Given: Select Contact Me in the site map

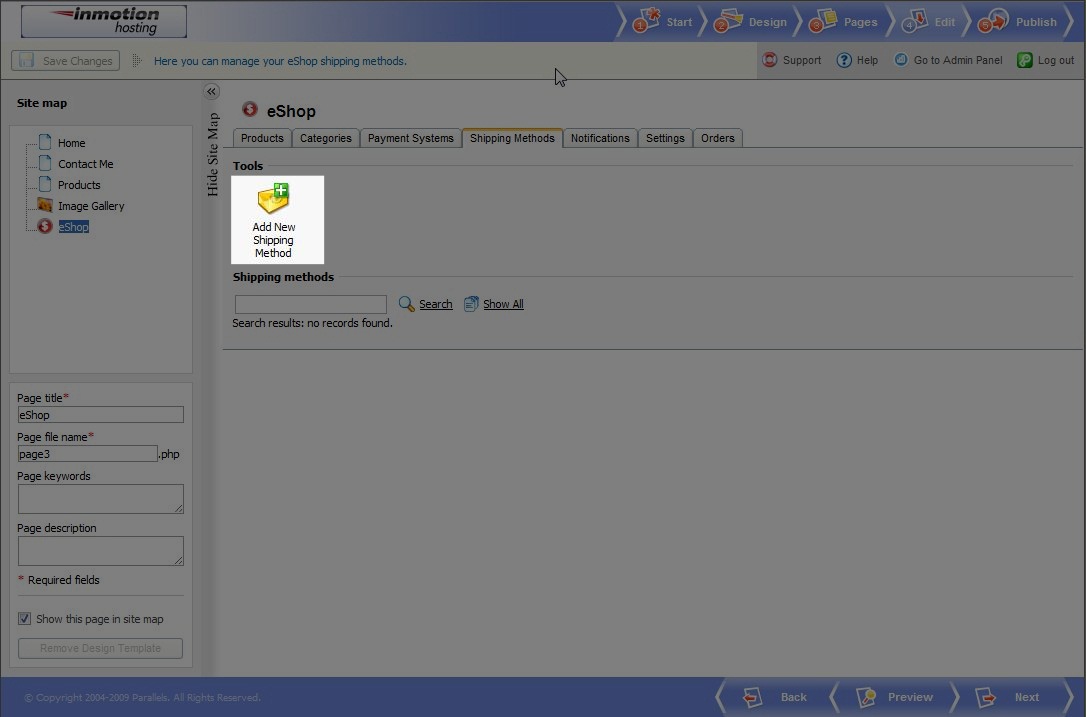Looking at the screenshot, I should (85, 164).
